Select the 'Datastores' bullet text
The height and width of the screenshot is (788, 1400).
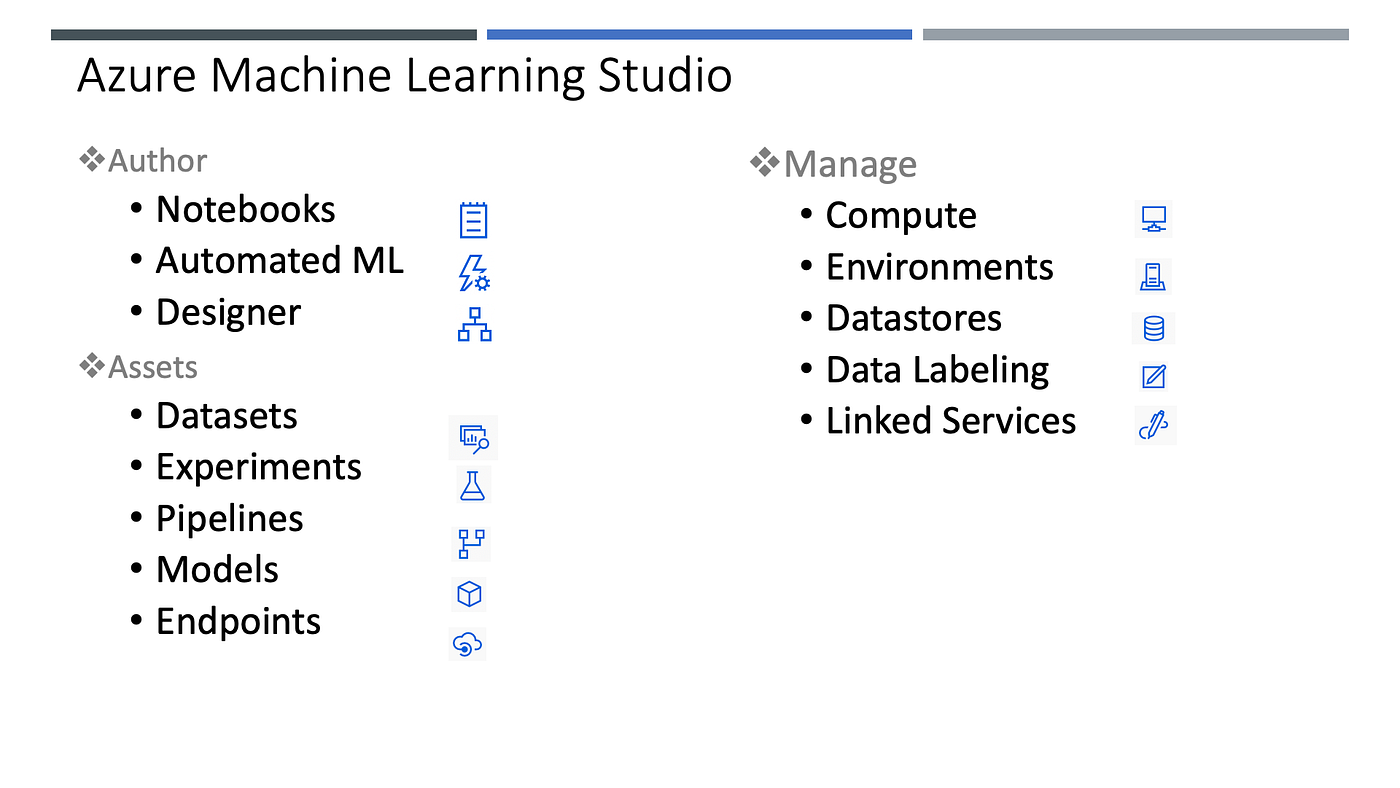(914, 318)
